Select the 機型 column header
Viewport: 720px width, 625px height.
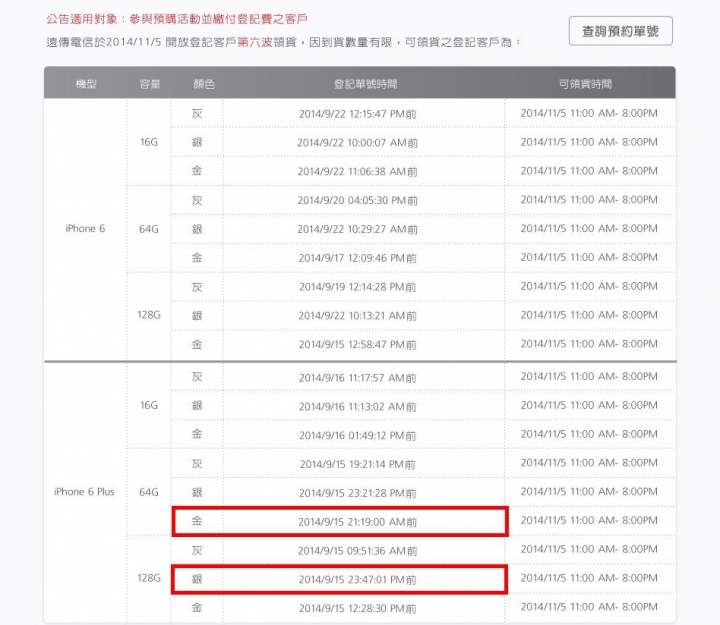pos(86,84)
